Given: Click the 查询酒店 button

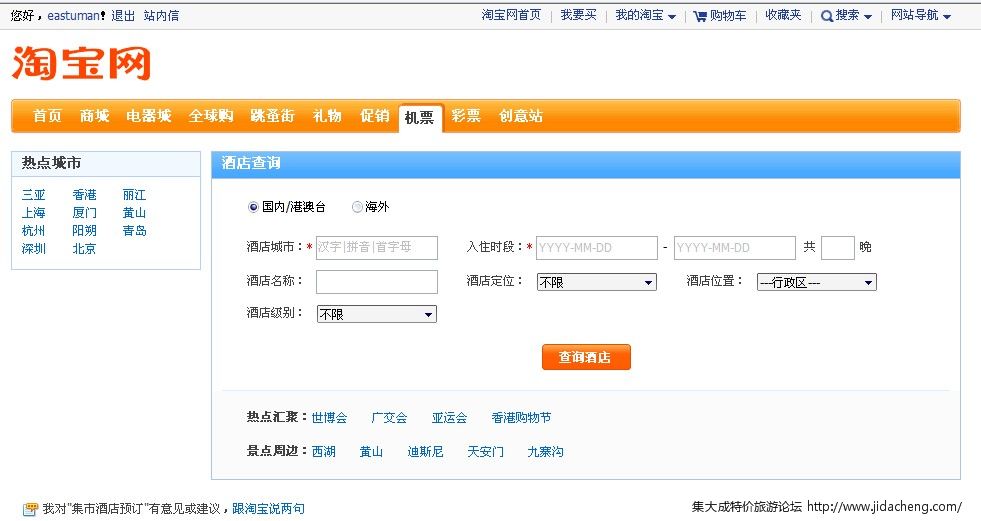Looking at the screenshot, I should click(586, 357).
